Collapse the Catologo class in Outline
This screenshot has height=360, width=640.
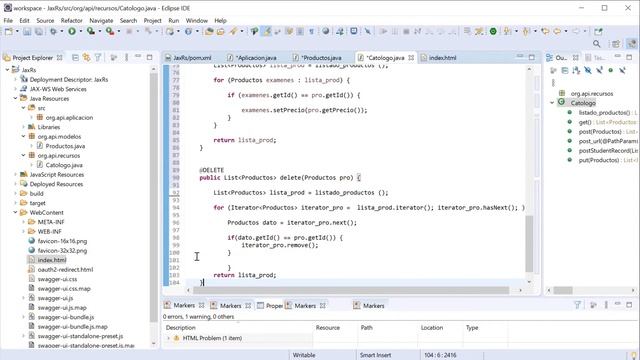552,103
